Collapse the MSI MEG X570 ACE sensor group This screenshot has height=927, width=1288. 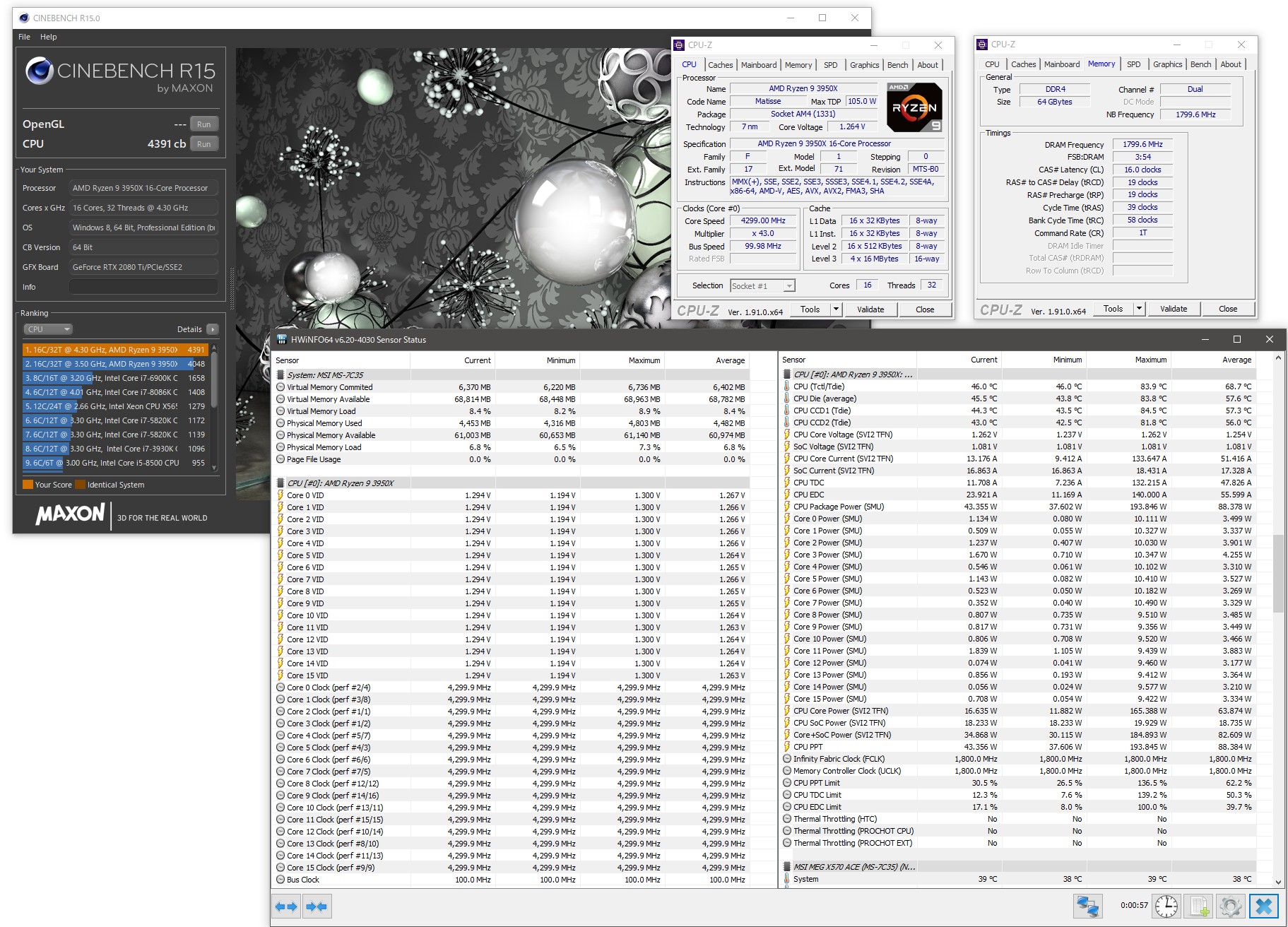[787, 867]
